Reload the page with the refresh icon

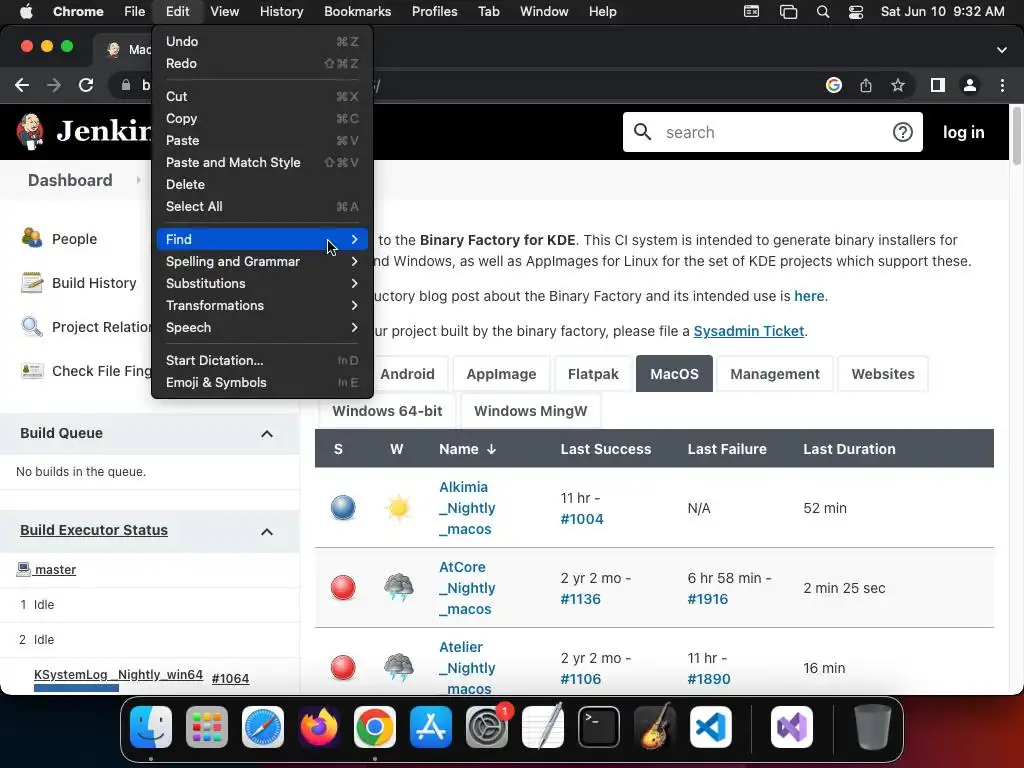pos(86,85)
